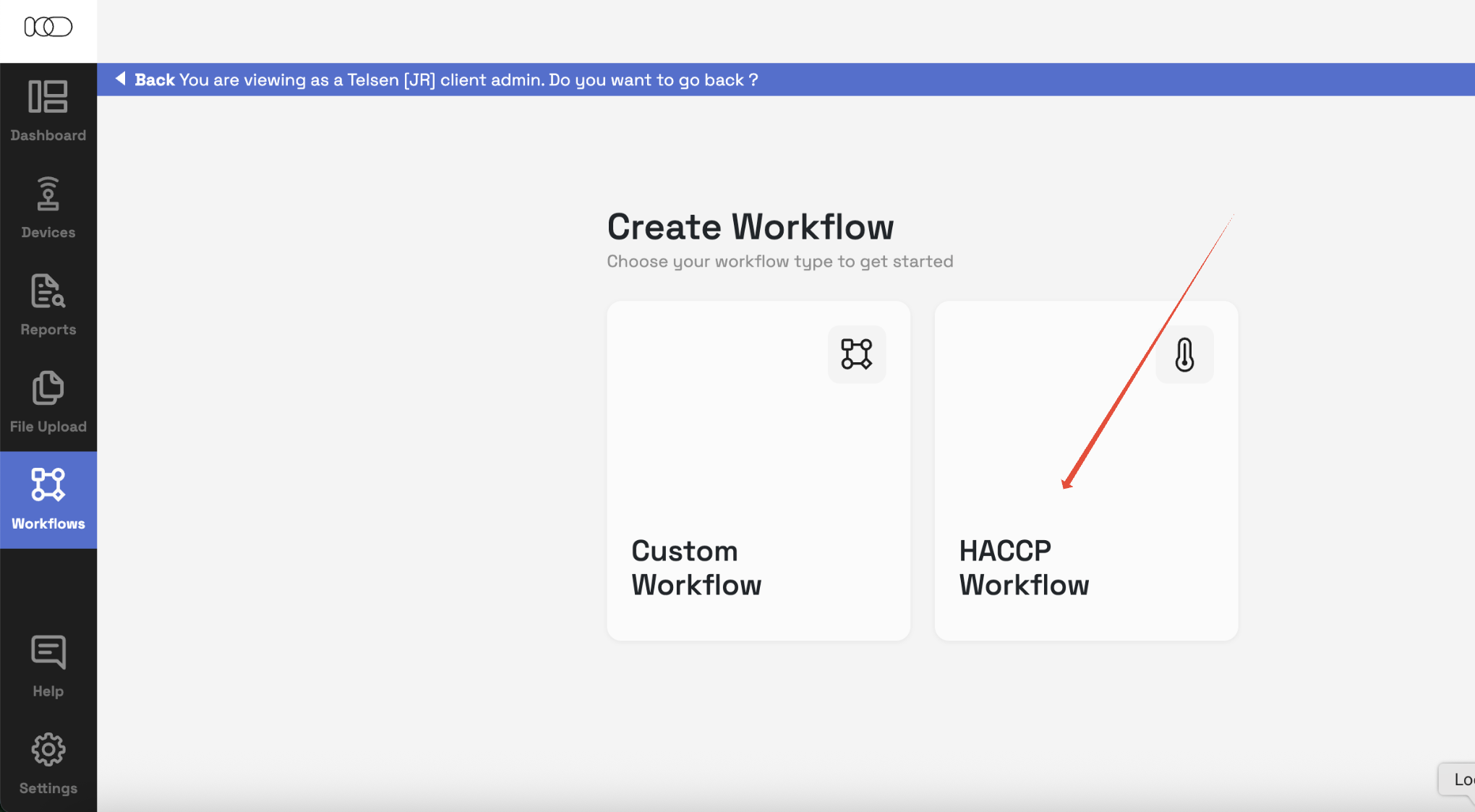Click the nodes icon on Custom card
1475x812 pixels.
(x=856, y=354)
